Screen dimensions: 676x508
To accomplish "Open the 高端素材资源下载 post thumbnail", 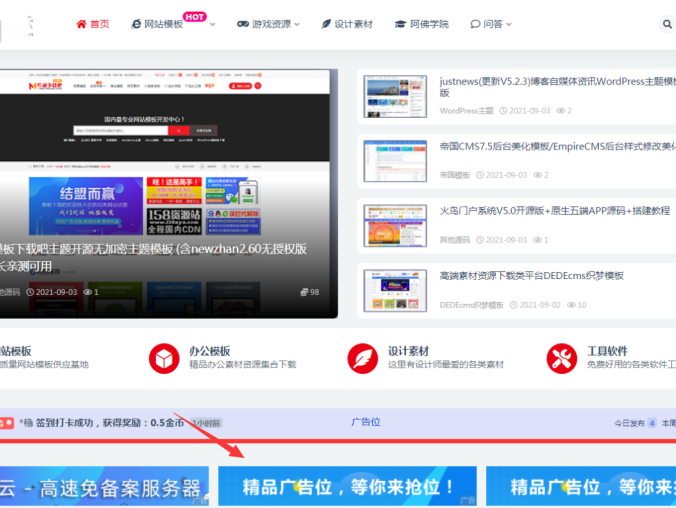I will (x=395, y=291).
